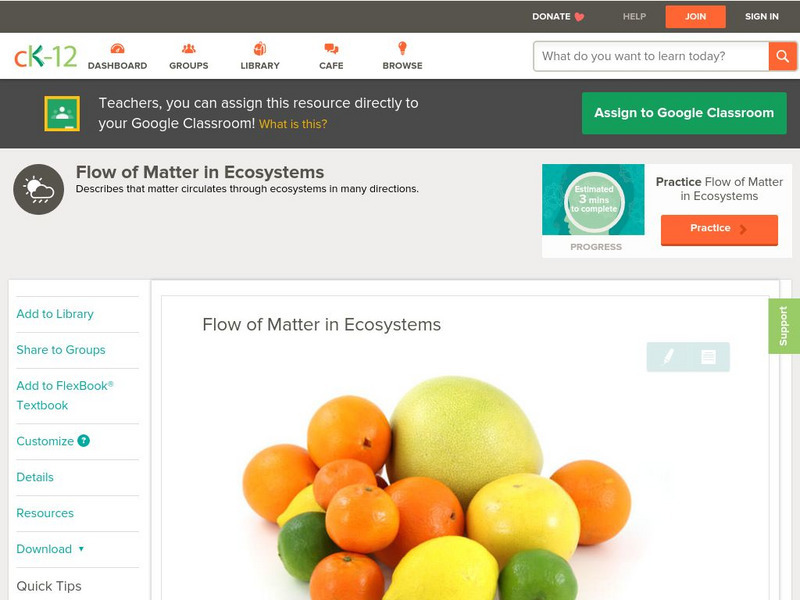The image size is (800, 600).
Task: Click Assign to Google Classroom button
Action: point(684,113)
